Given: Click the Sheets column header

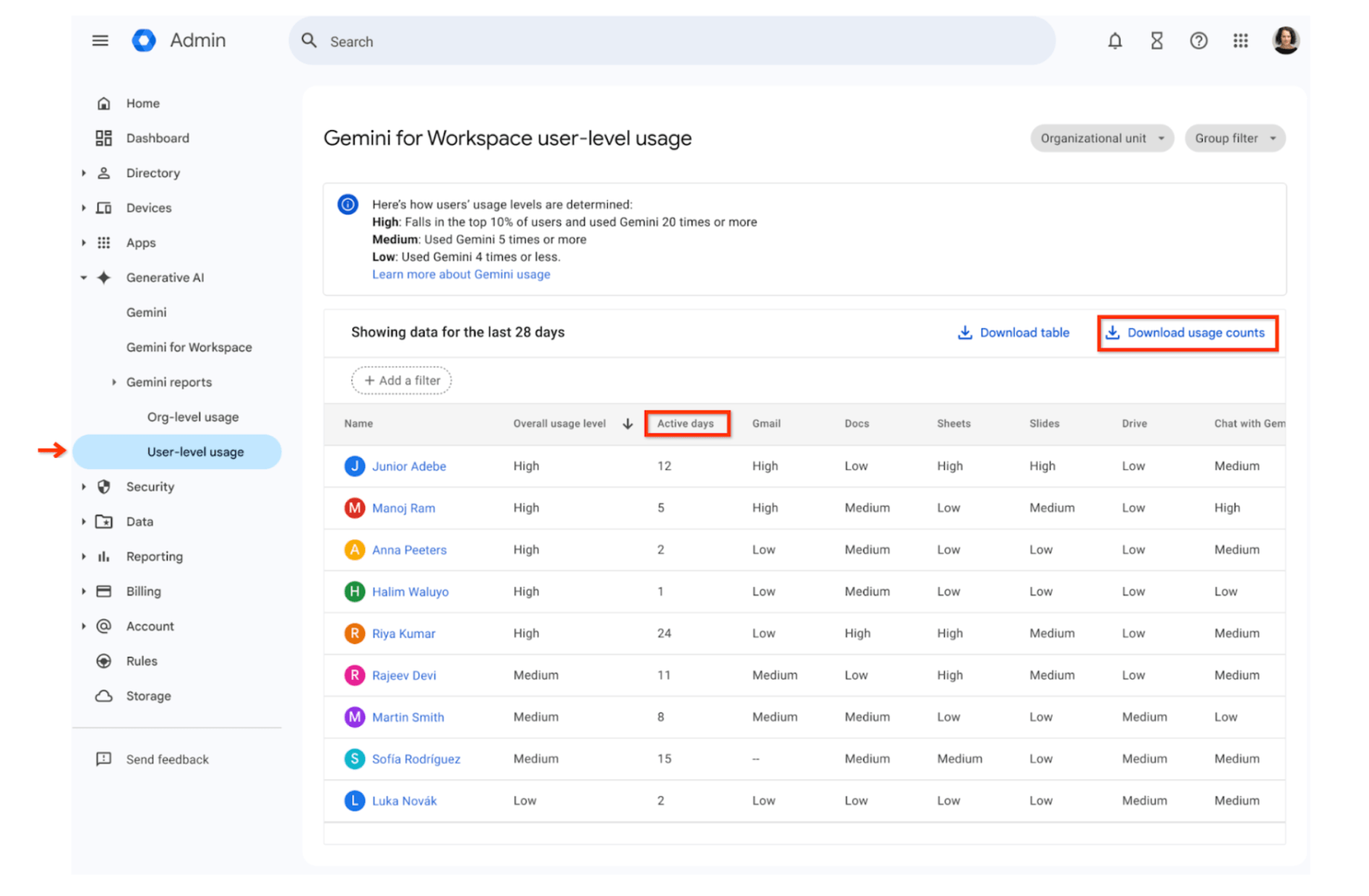Looking at the screenshot, I should 953,423.
